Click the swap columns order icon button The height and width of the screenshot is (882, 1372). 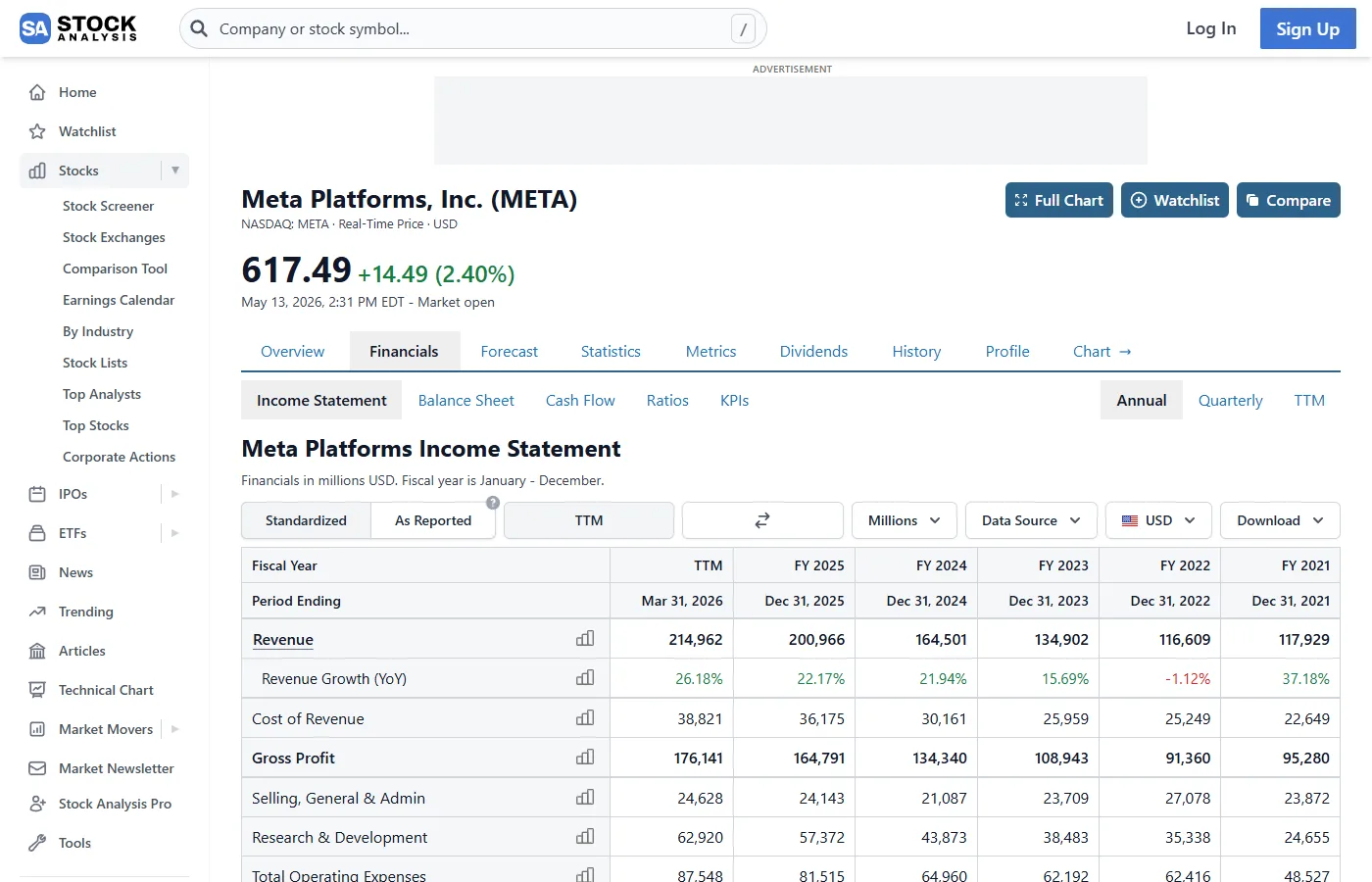tap(762, 520)
